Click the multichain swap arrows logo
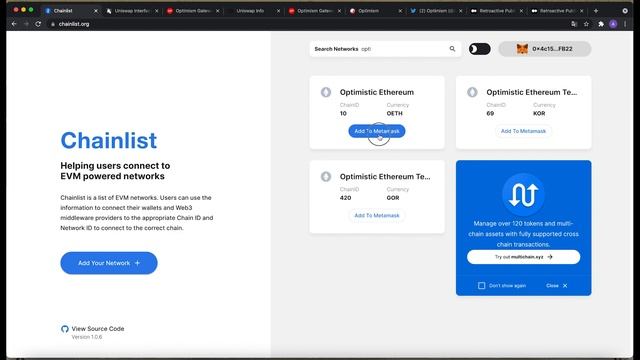 click(523, 194)
